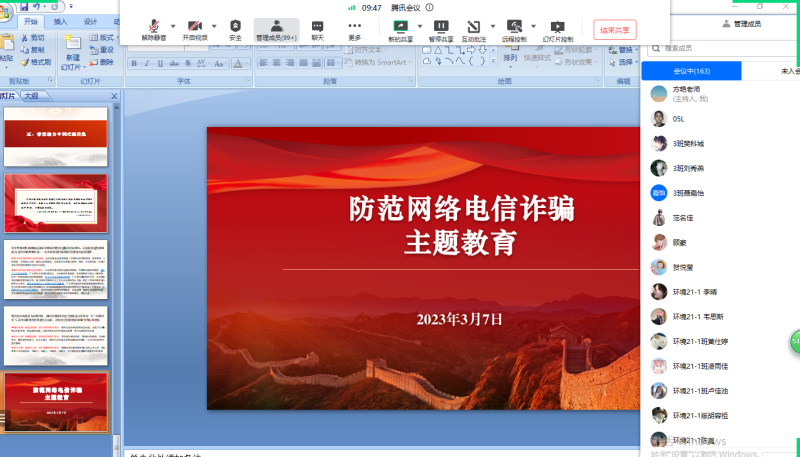Open the Security (安全) shield icon
800x457 pixels.
236,26
